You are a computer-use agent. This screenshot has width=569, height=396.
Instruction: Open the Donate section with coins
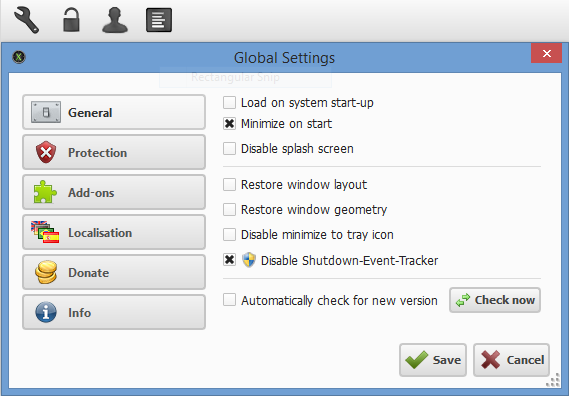(x=114, y=272)
